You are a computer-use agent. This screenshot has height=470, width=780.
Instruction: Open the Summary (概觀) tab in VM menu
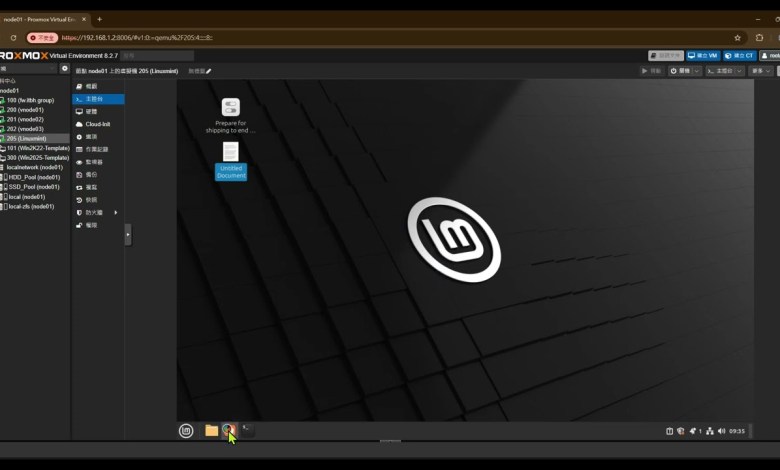(98, 87)
